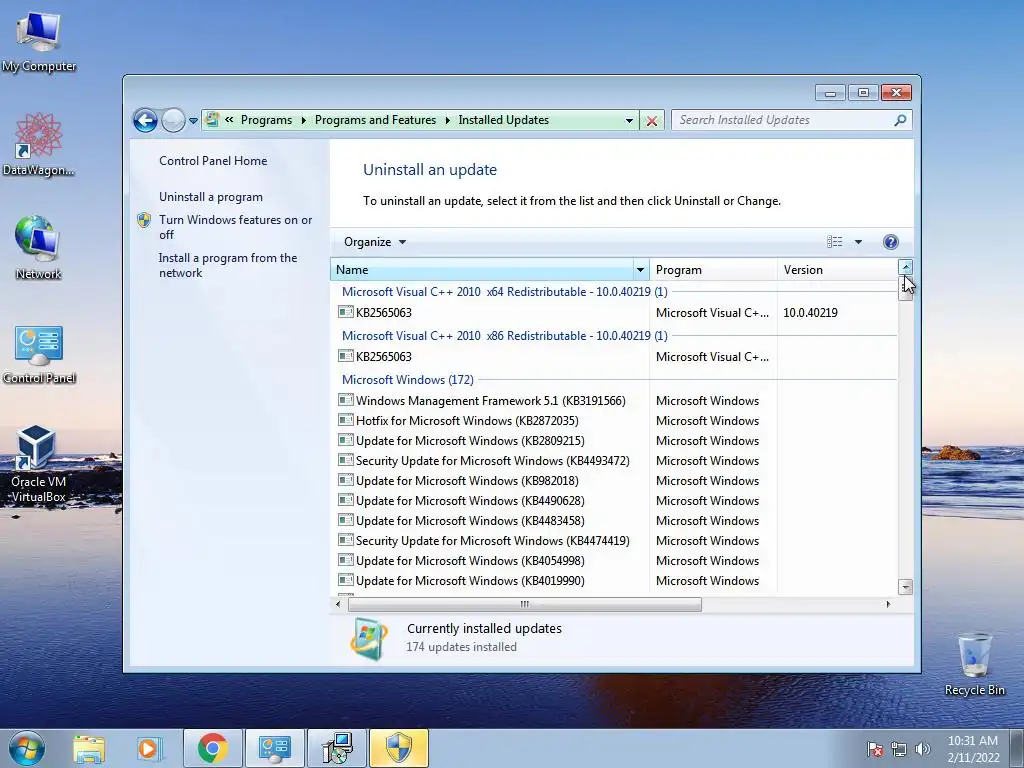Open the DataWagon desktop shortcut
The image size is (1024, 768).
tap(39, 144)
